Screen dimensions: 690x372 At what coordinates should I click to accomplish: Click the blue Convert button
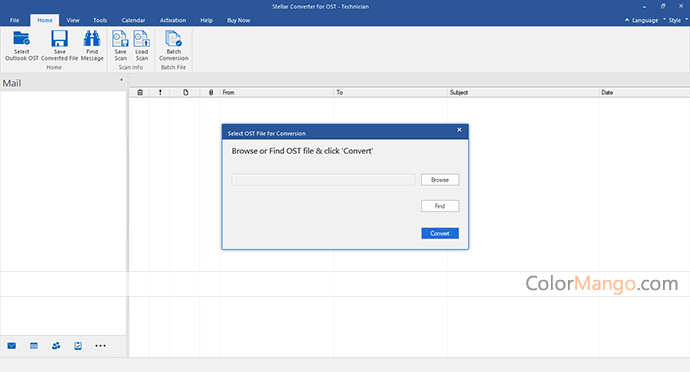pos(440,233)
